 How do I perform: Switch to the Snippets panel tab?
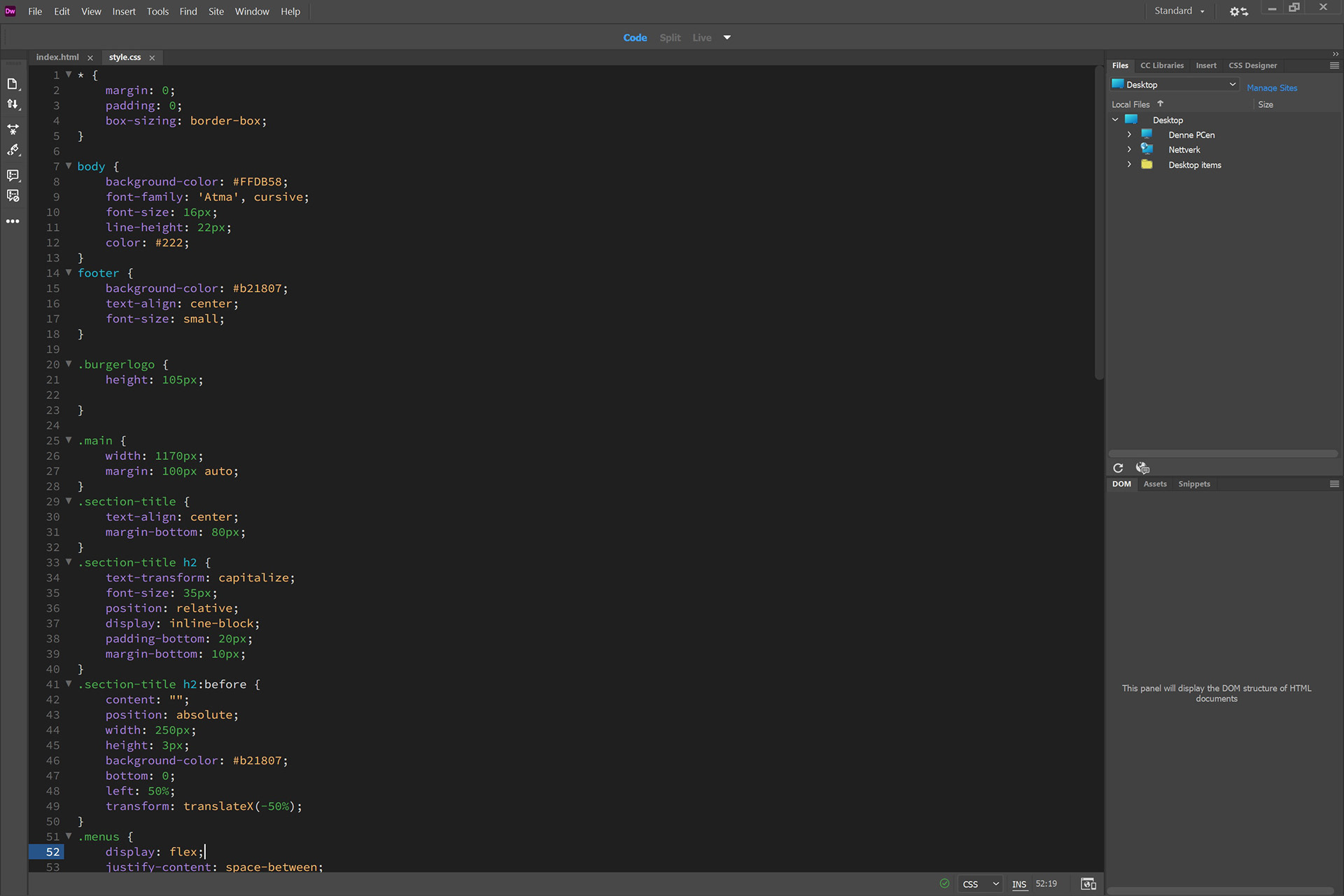[1194, 484]
